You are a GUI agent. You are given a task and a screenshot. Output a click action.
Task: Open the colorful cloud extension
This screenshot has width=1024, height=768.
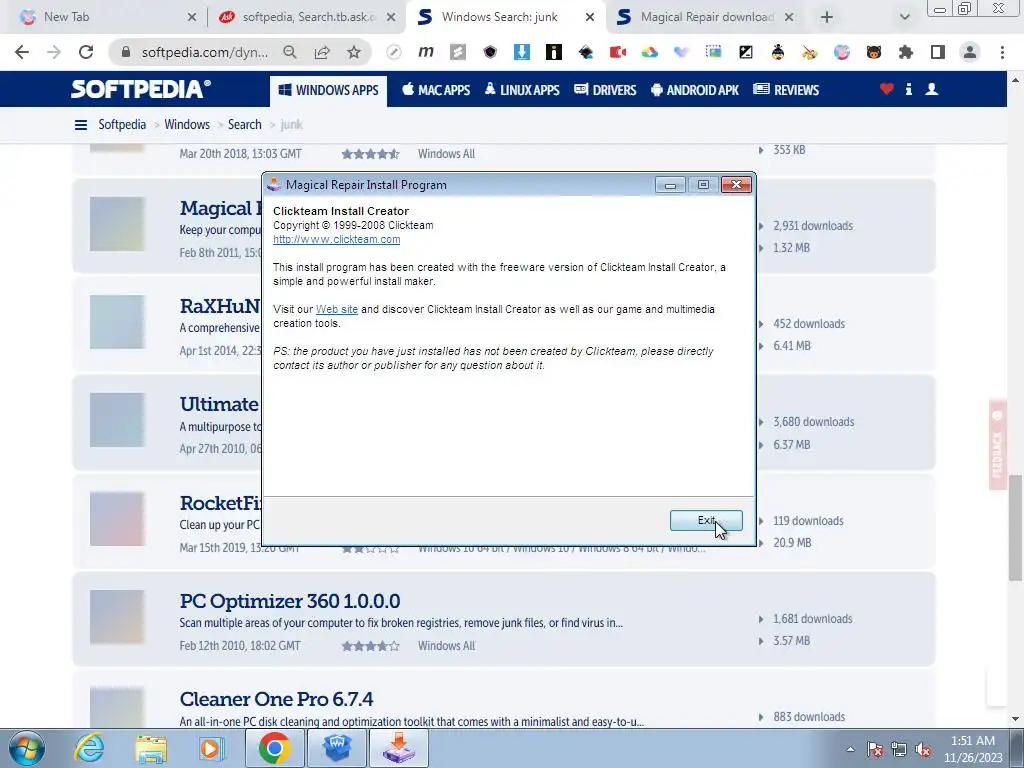pos(650,52)
